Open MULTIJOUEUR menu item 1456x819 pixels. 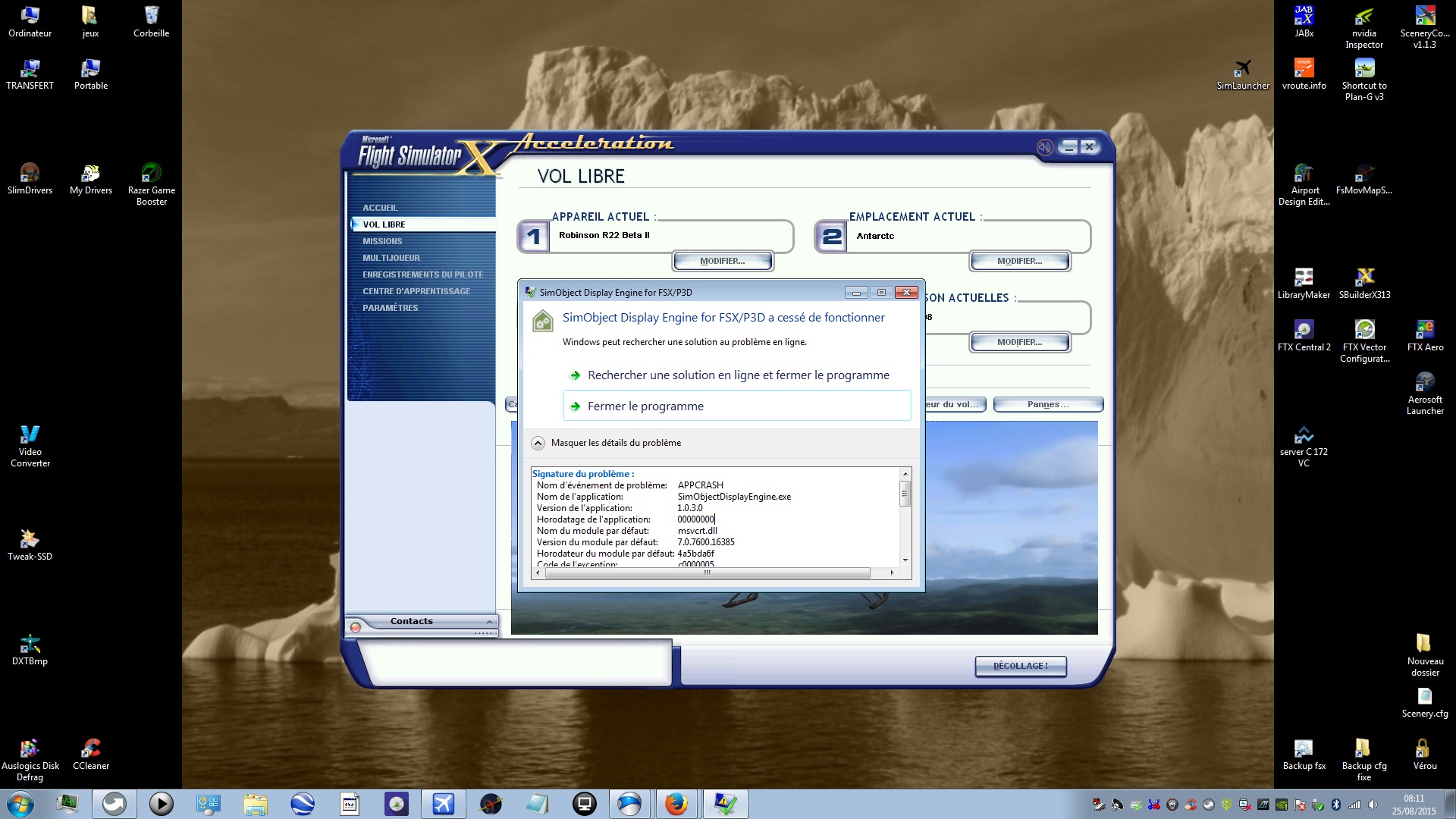pos(391,258)
